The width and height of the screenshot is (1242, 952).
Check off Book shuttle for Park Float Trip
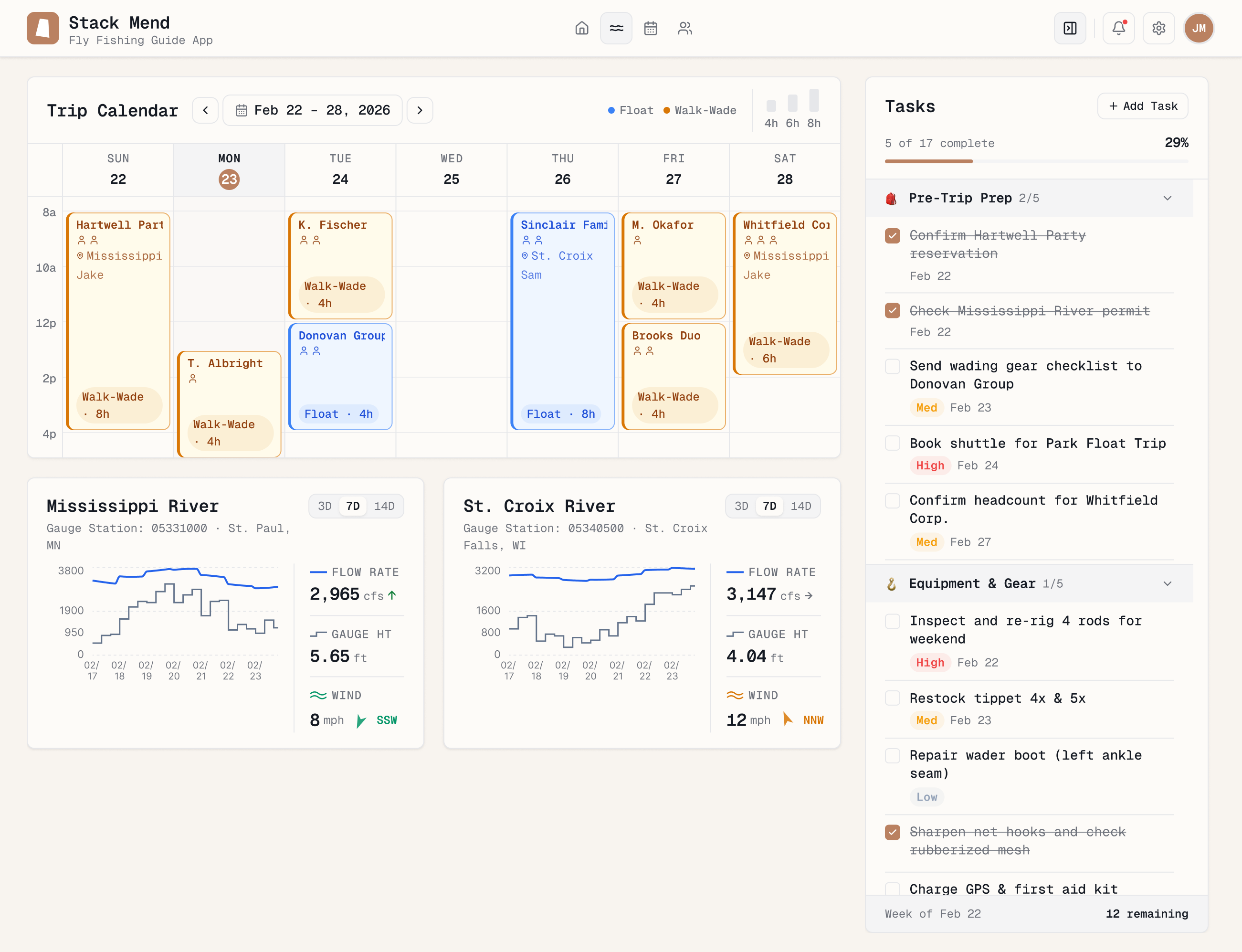(893, 443)
